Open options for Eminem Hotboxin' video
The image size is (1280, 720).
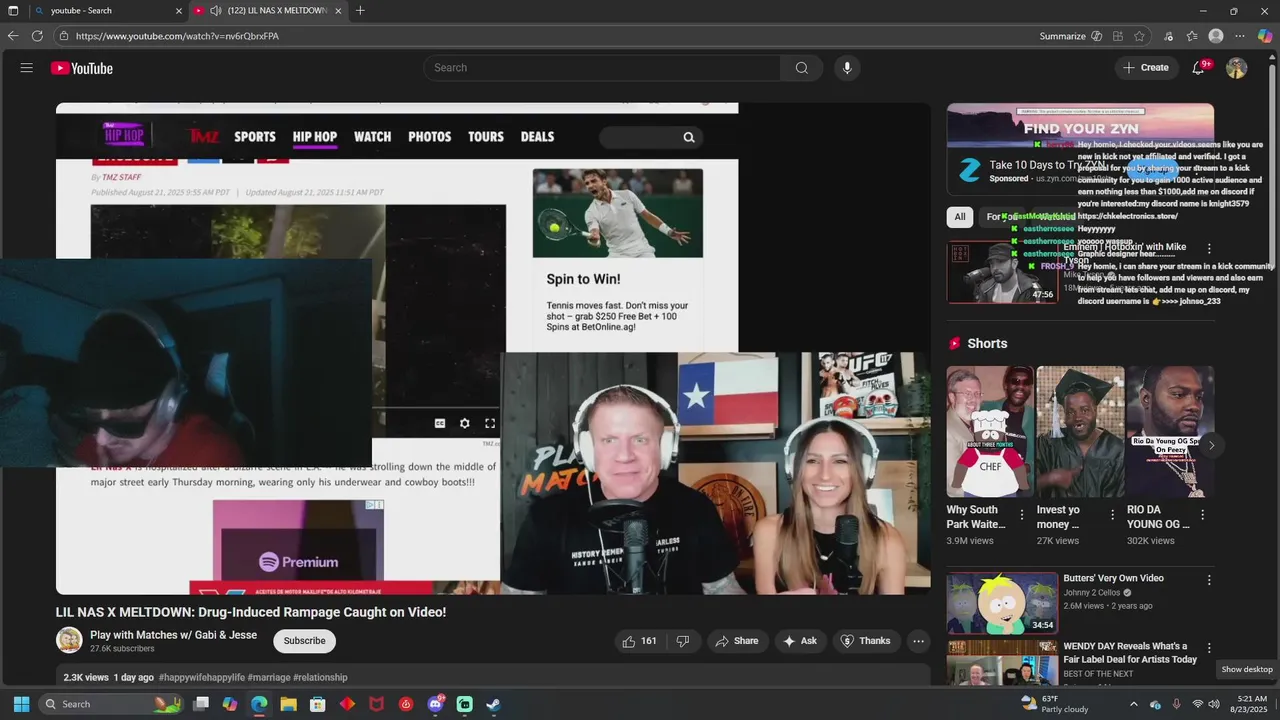tap(1209, 248)
